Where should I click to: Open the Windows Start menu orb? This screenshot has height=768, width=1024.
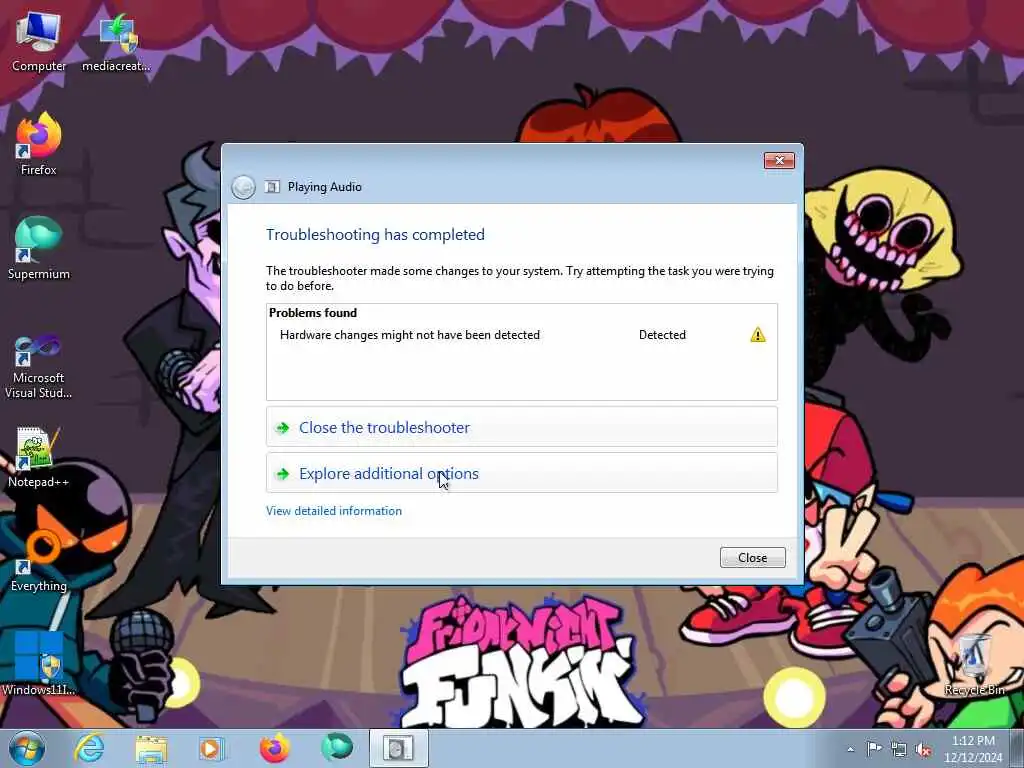tap(27, 748)
